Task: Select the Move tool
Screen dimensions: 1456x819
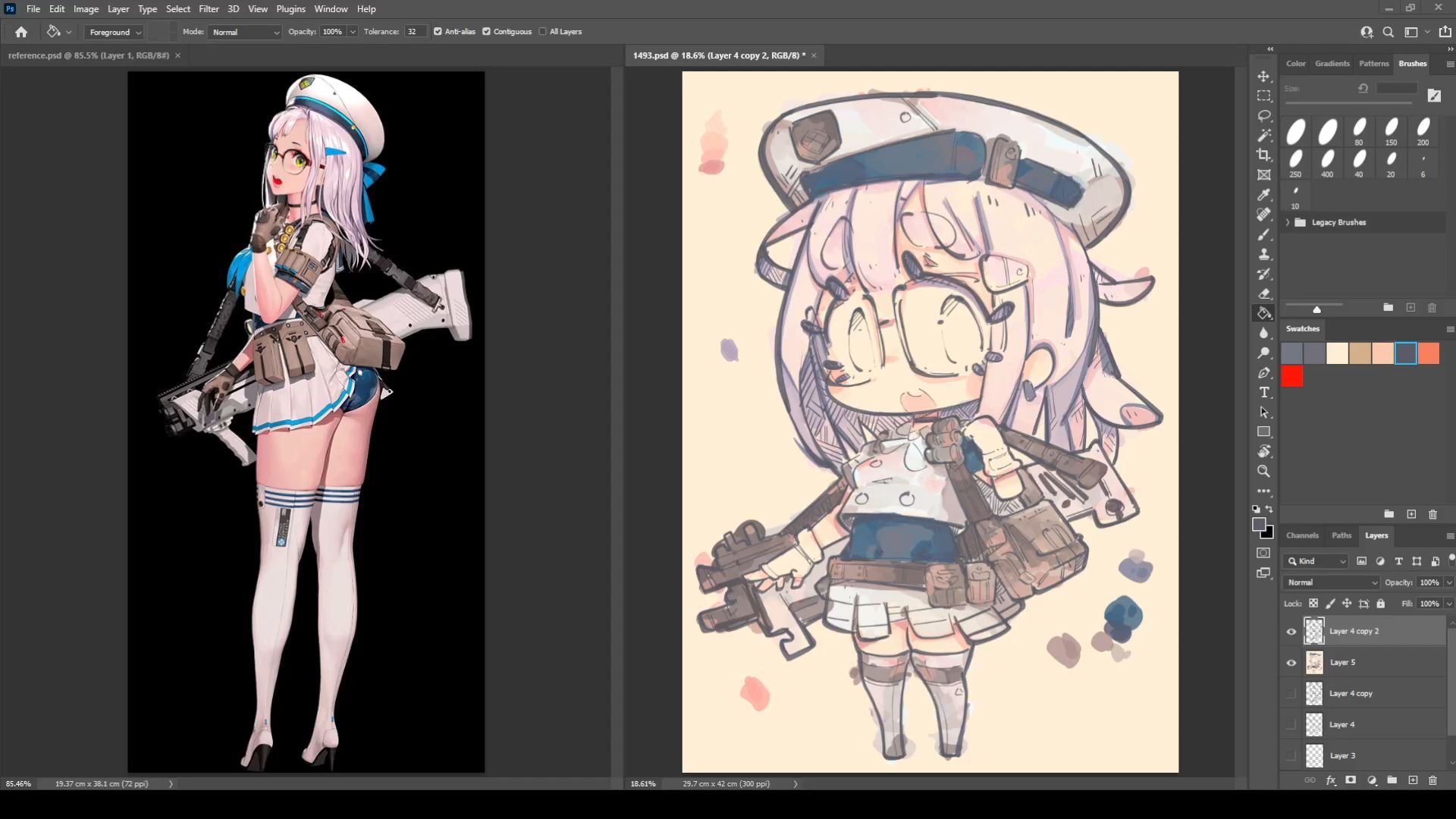Action: (1263, 77)
